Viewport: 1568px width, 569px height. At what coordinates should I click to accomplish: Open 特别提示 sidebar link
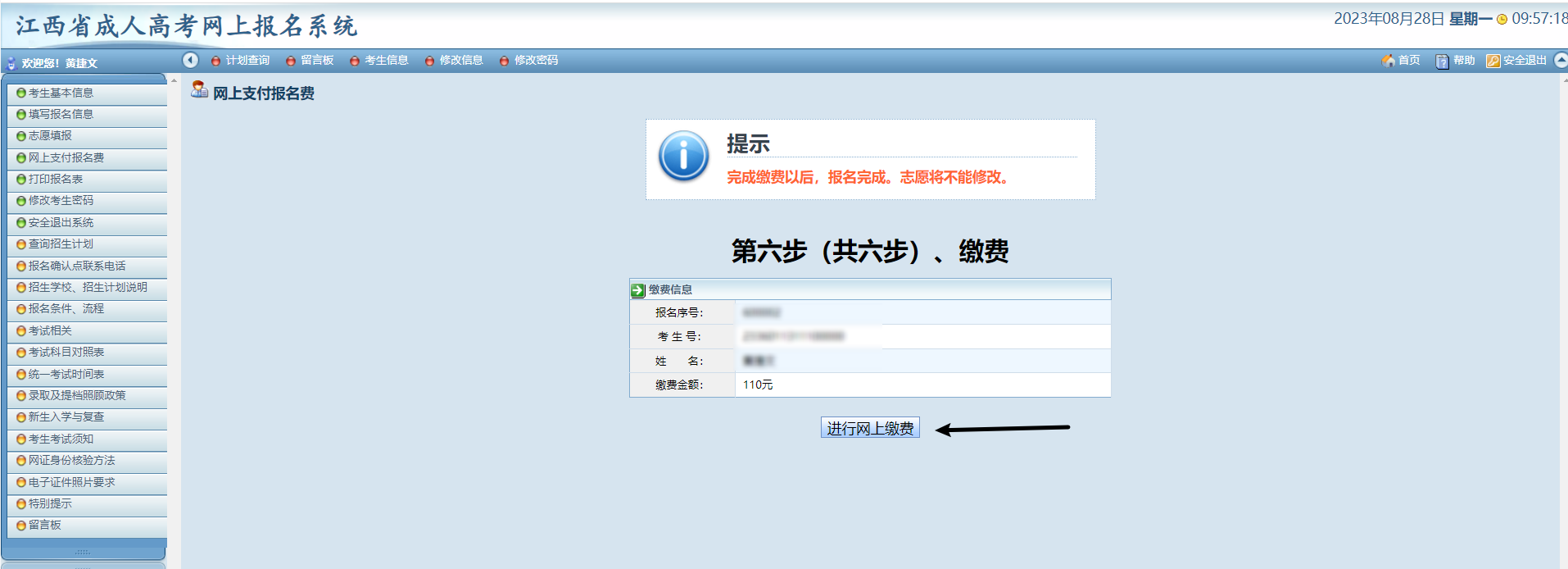pos(50,503)
